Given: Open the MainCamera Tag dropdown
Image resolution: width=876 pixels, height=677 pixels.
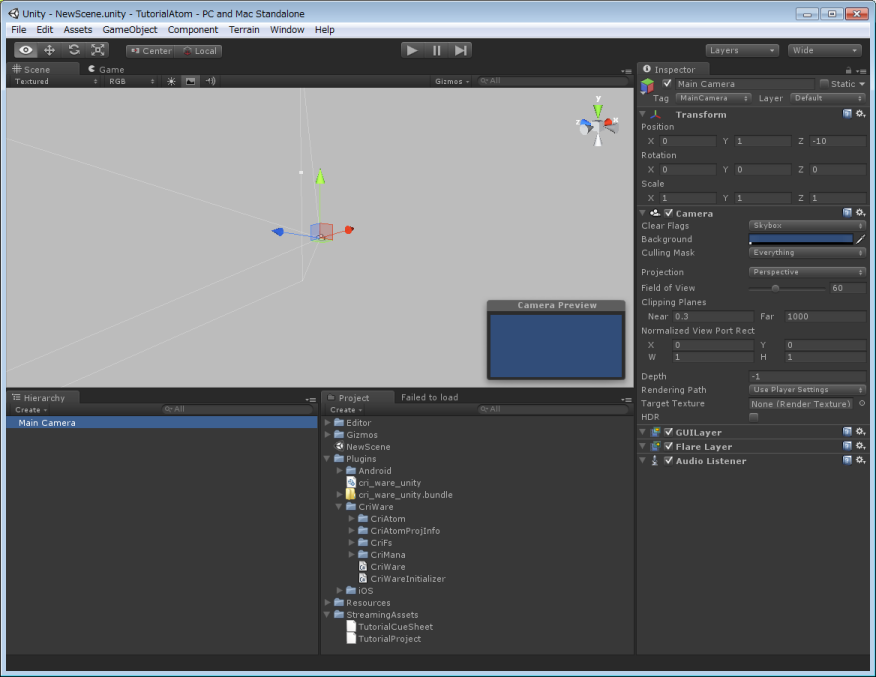Looking at the screenshot, I should point(713,98).
